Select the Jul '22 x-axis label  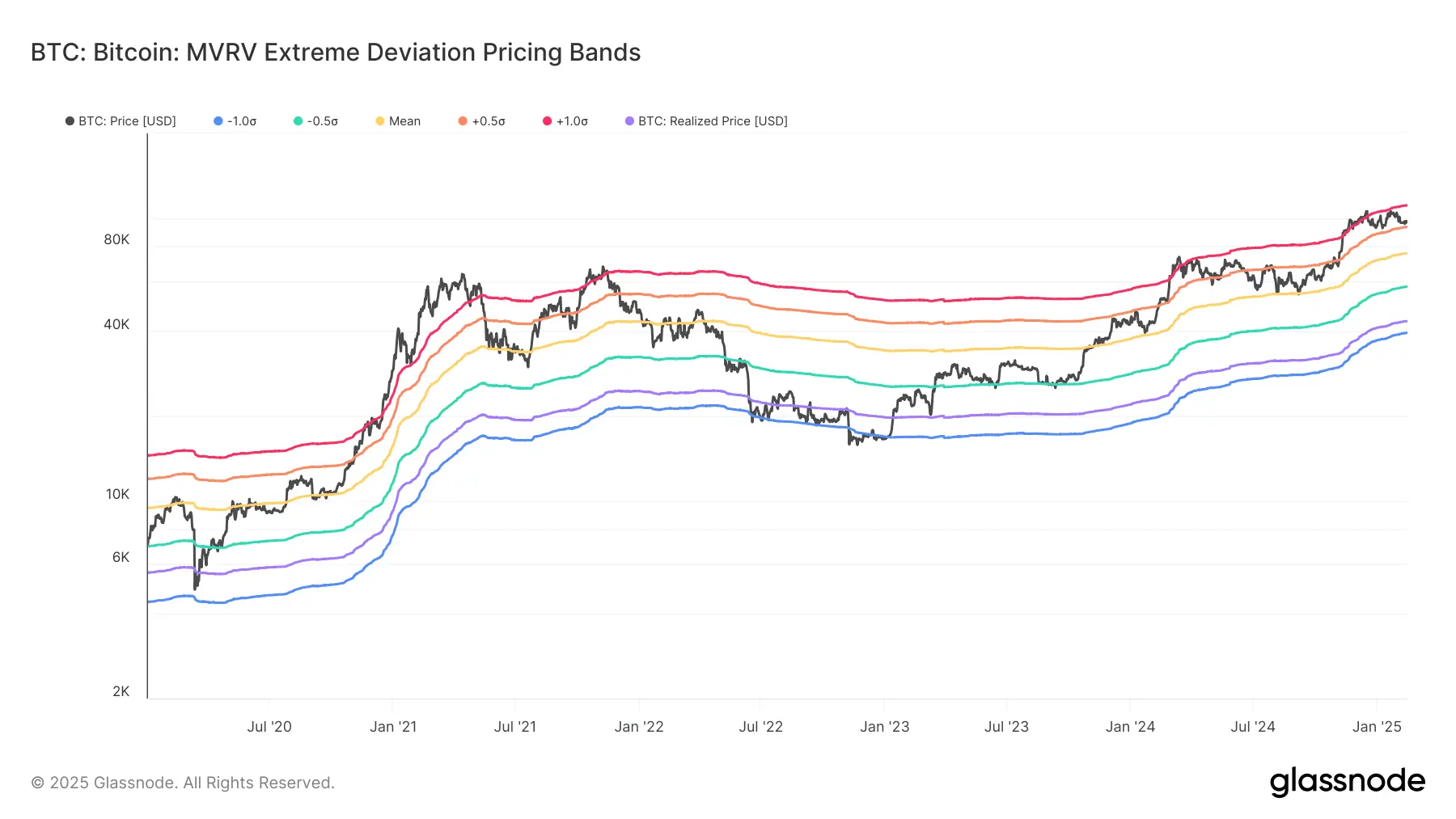coord(760,726)
